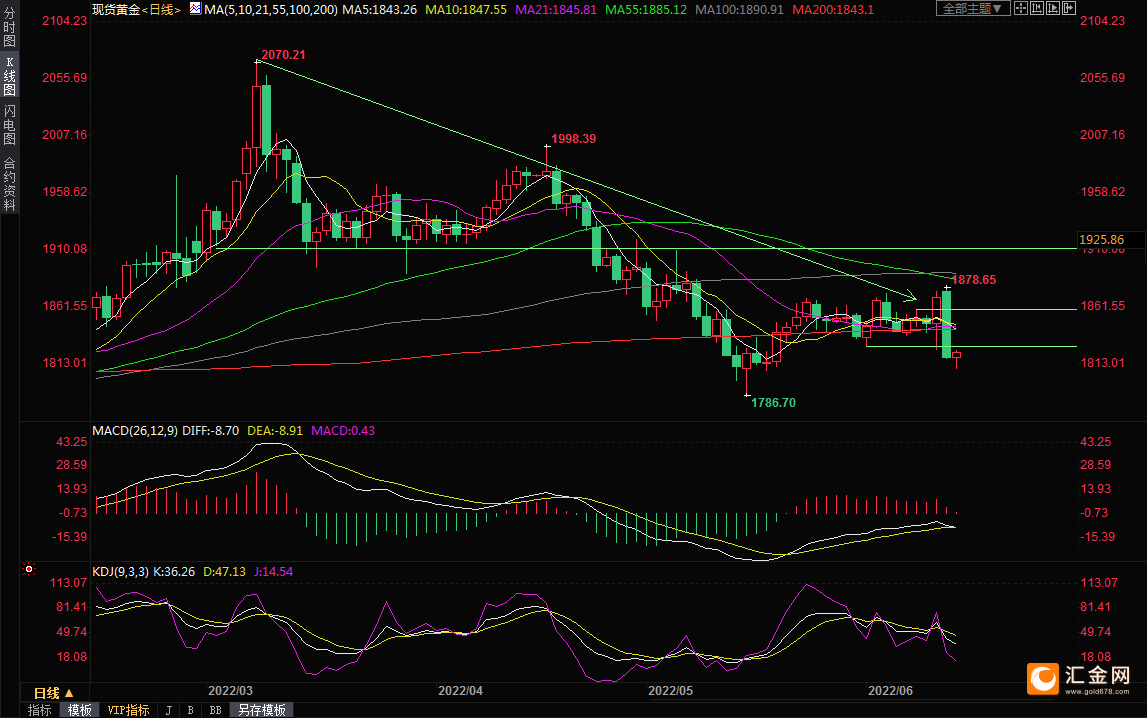The width and height of the screenshot is (1147, 718).
Task: Click the 指标 tab at bottom
Action: pos(40,710)
